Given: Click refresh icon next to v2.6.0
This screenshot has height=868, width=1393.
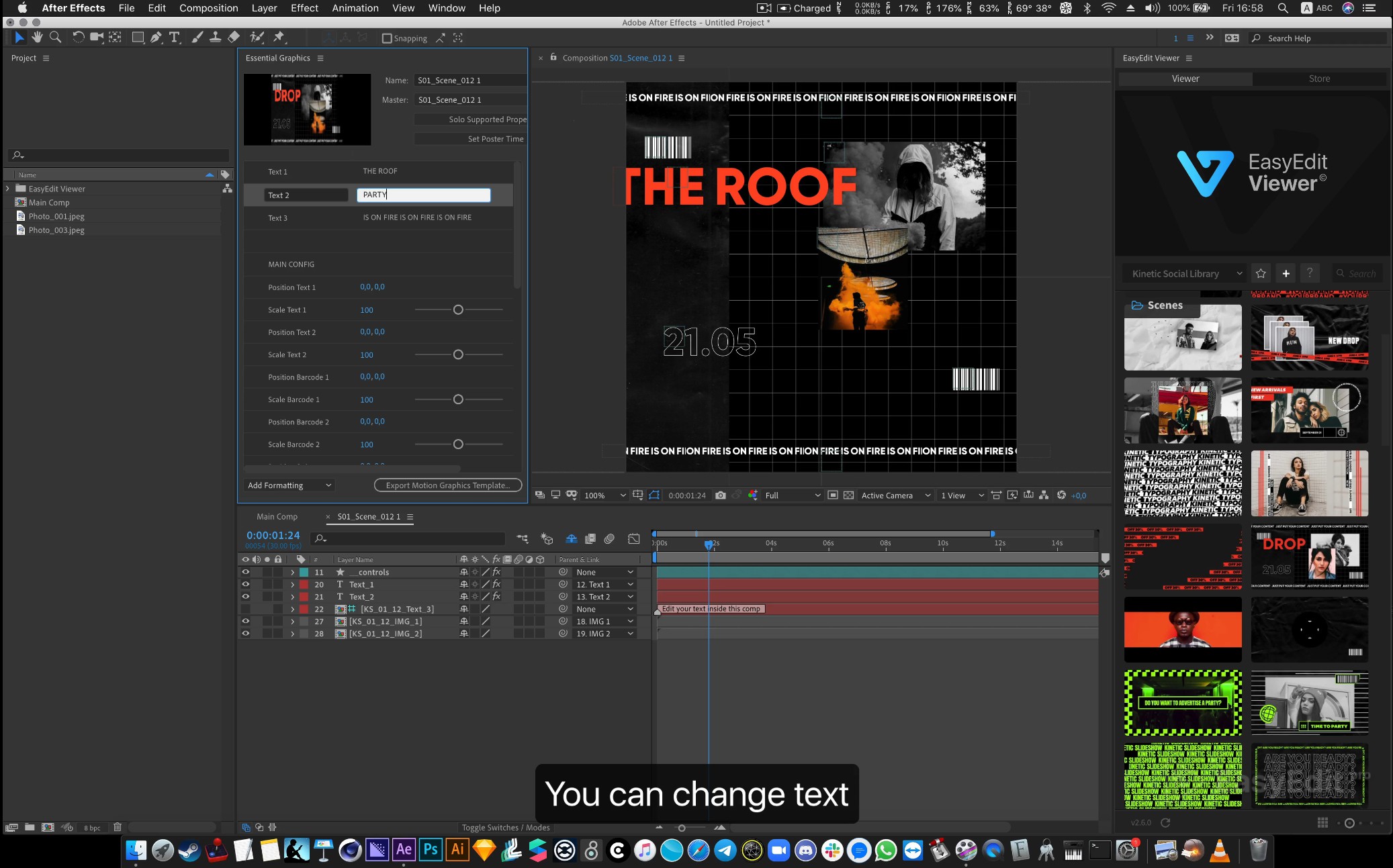Looking at the screenshot, I should tap(1165, 822).
